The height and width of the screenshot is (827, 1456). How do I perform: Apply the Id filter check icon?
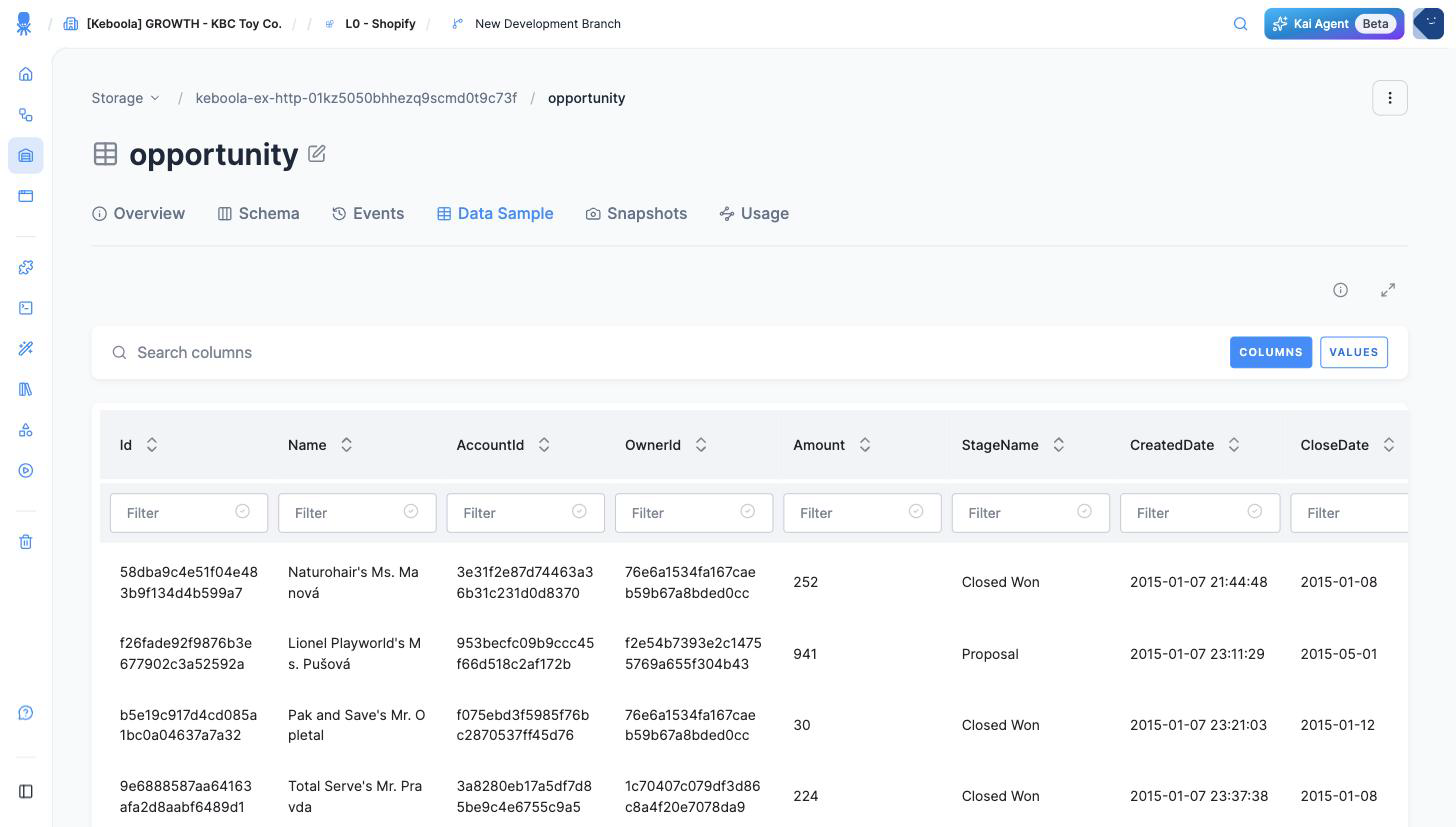(x=242, y=511)
